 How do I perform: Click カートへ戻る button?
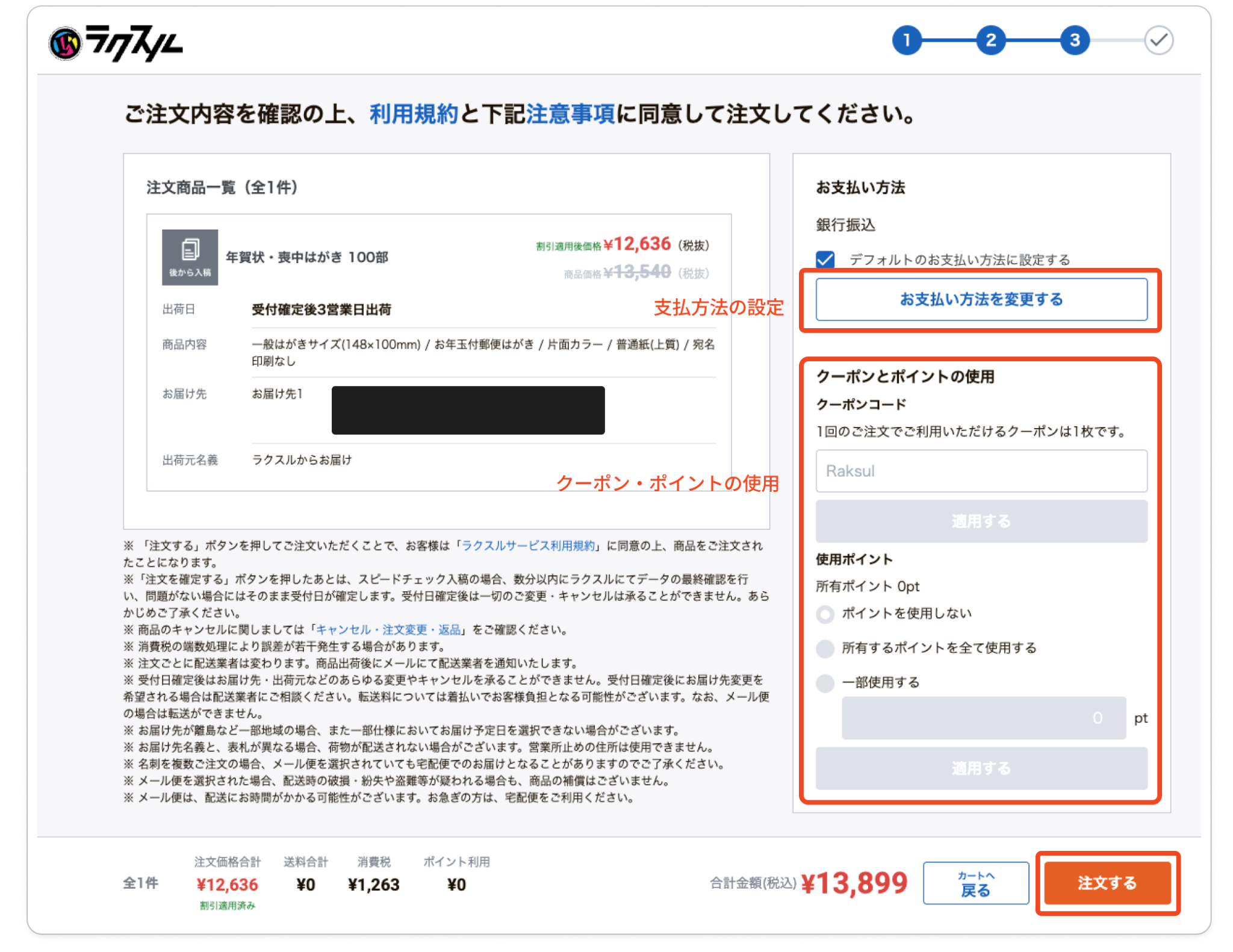[x=975, y=883]
